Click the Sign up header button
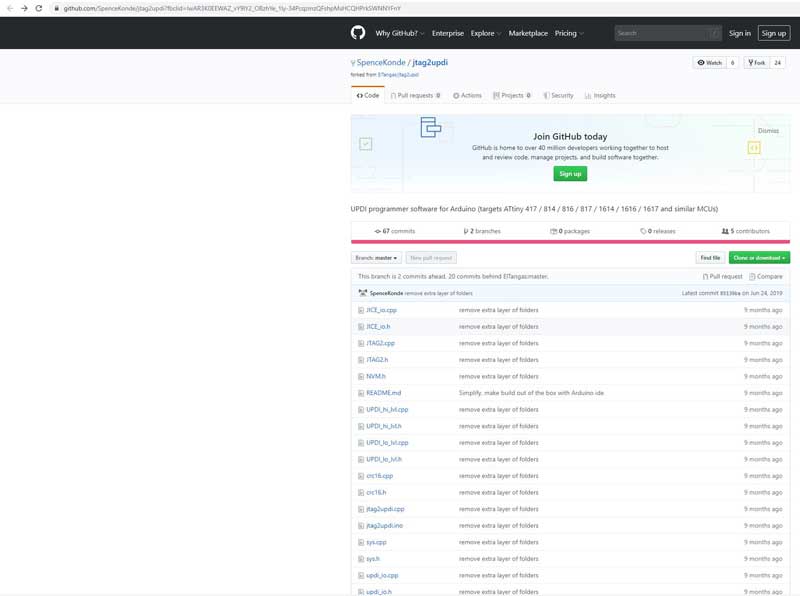Viewport: 800px width, 596px height. [773, 33]
